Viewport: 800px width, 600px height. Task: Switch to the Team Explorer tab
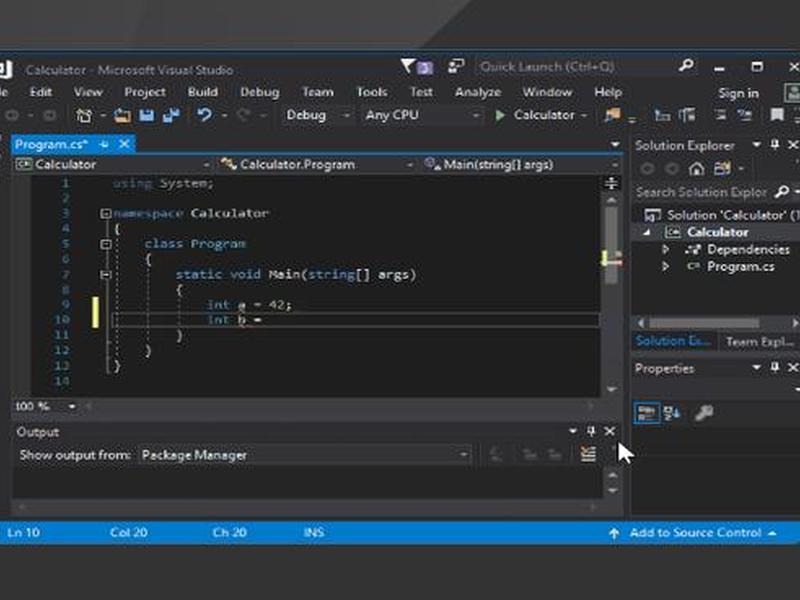pyautogui.click(x=760, y=341)
